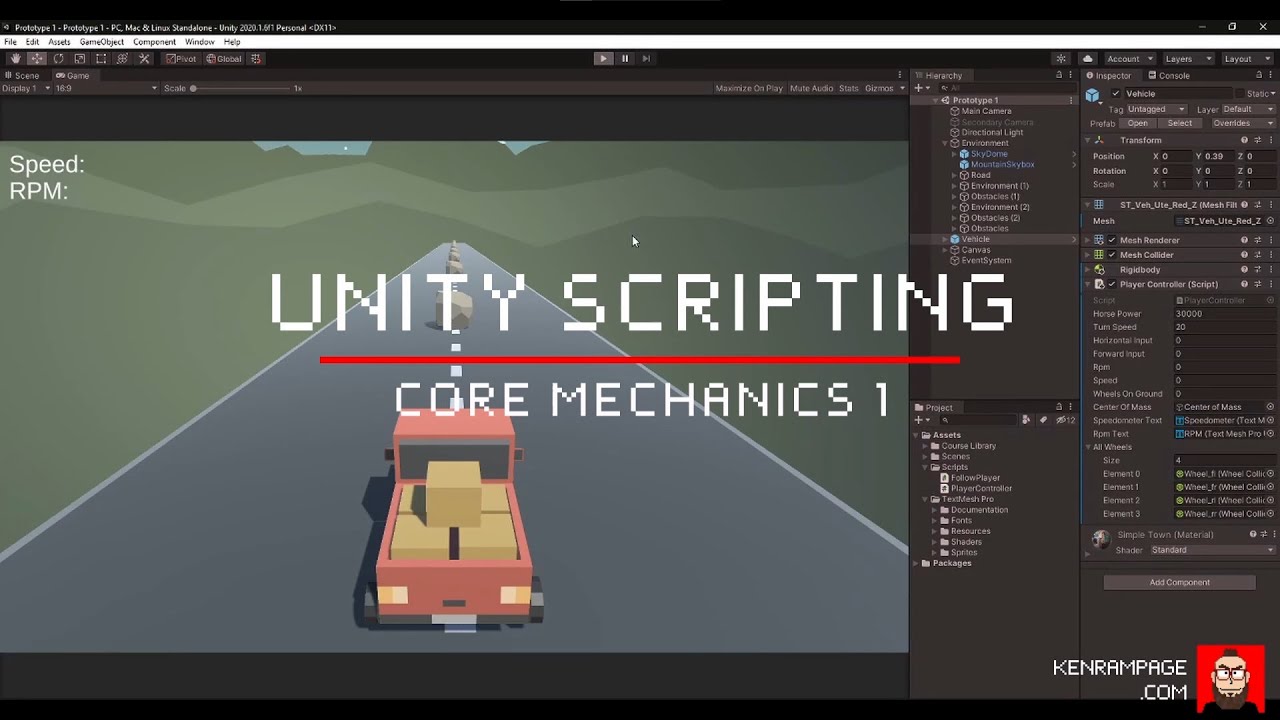Open the Shader Standard dropdown
This screenshot has width=1280, height=720.
(x=1212, y=550)
